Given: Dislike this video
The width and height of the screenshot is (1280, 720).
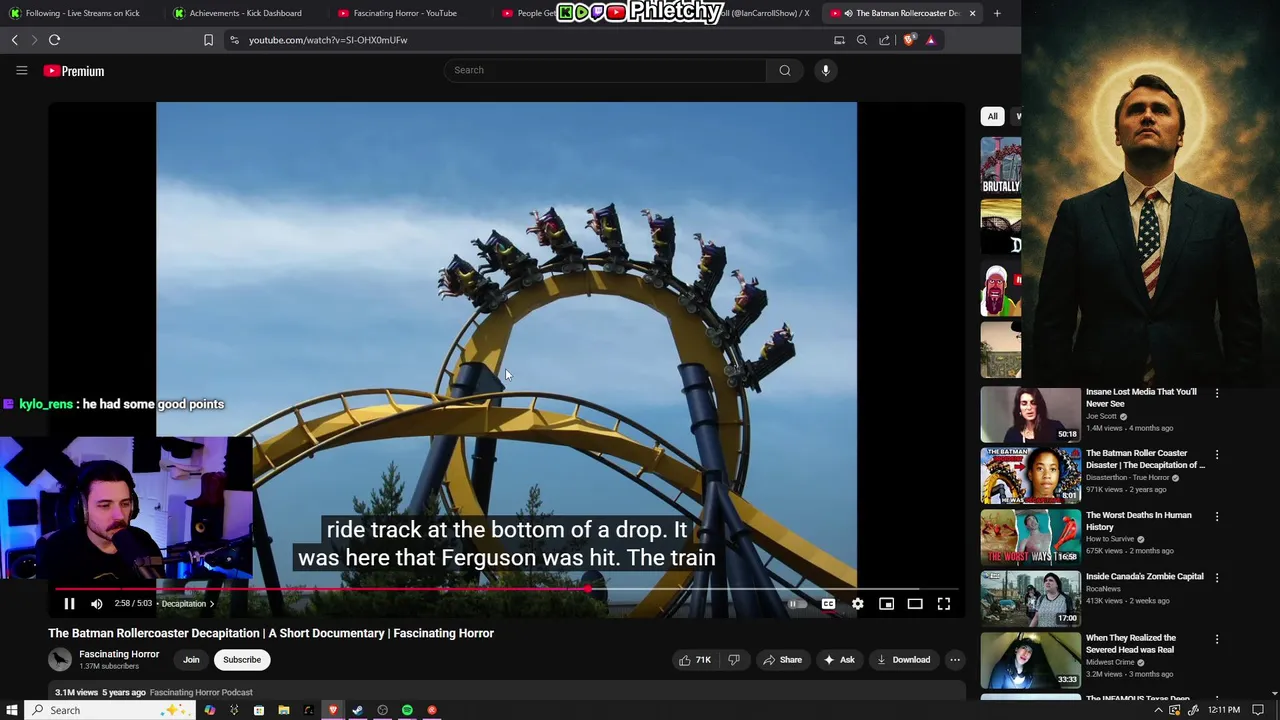Looking at the screenshot, I should tap(734, 660).
